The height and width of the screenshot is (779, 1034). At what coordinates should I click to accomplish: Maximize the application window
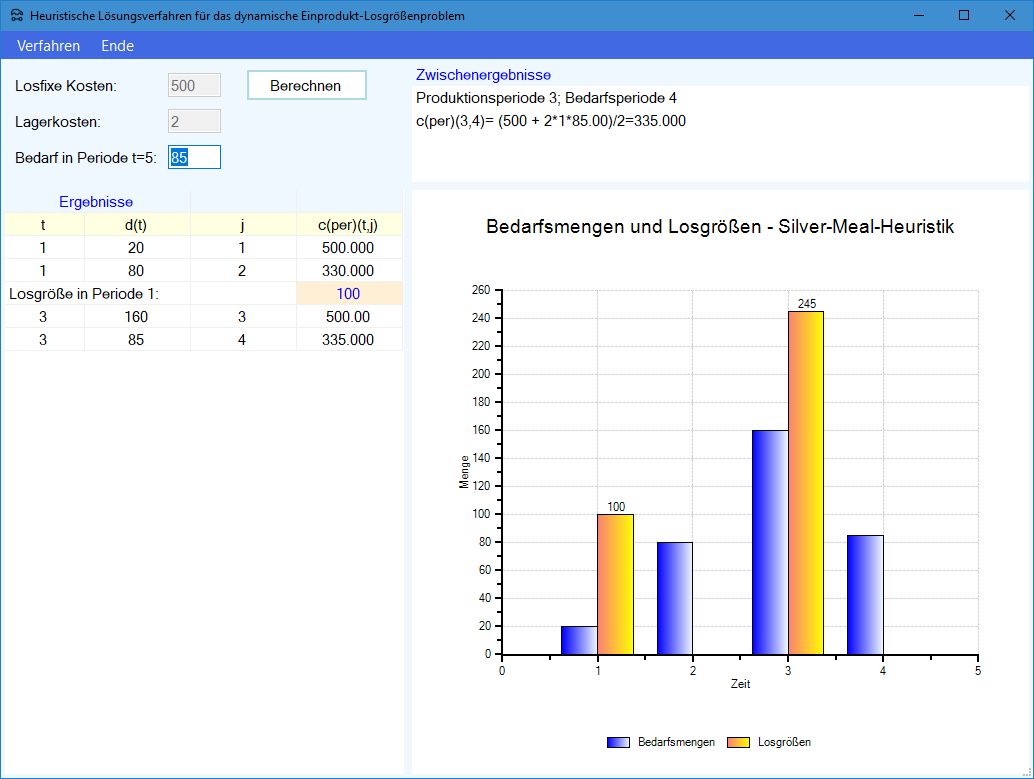[x=964, y=16]
